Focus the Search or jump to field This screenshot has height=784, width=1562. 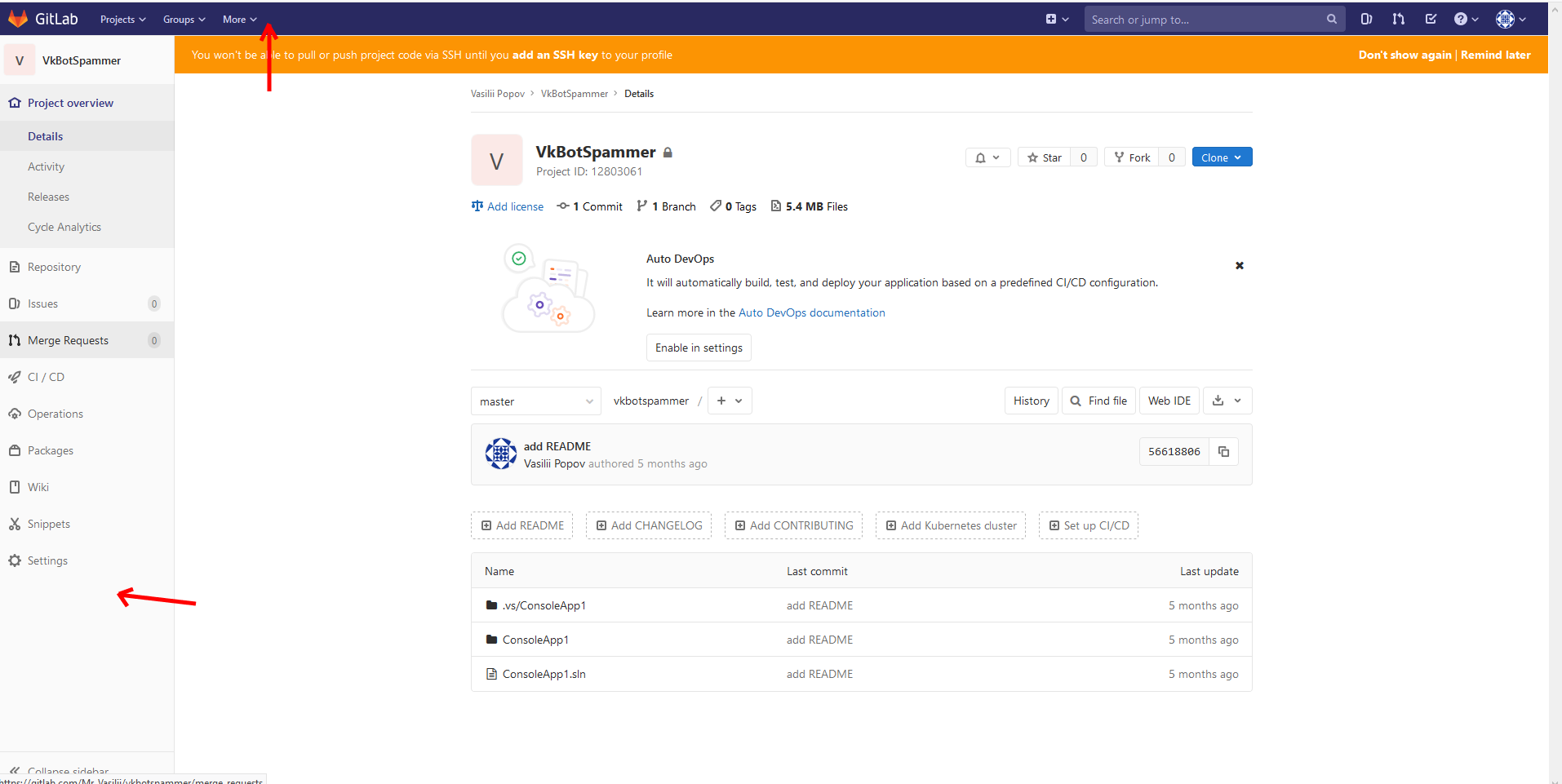tap(1214, 20)
